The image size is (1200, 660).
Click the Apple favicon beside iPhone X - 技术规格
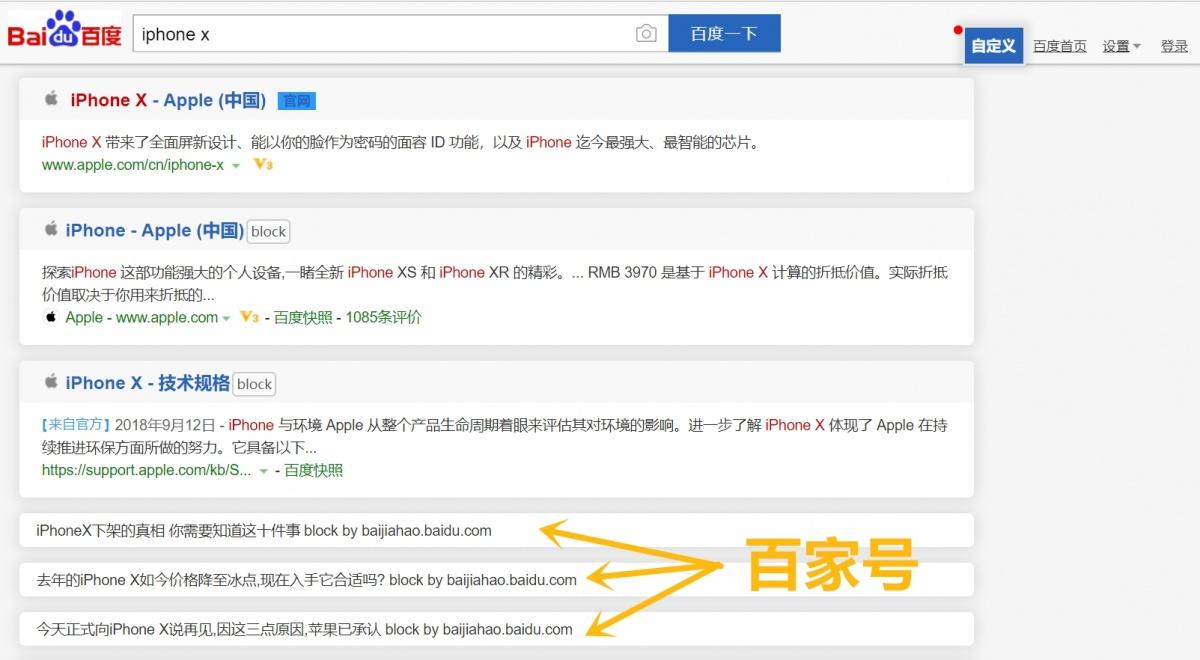[51, 381]
